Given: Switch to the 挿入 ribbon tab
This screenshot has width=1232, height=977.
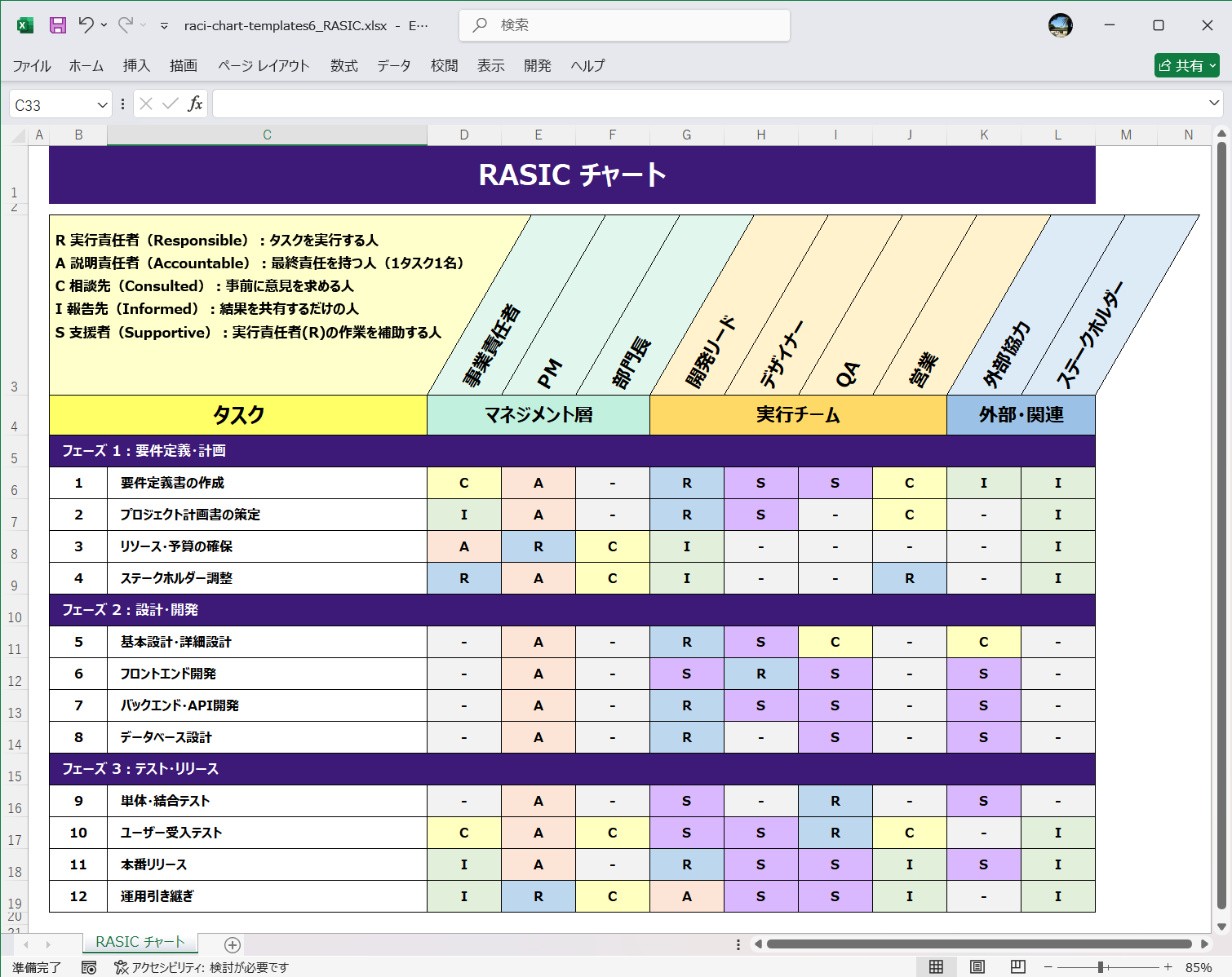Looking at the screenshot, I should 136,66.
